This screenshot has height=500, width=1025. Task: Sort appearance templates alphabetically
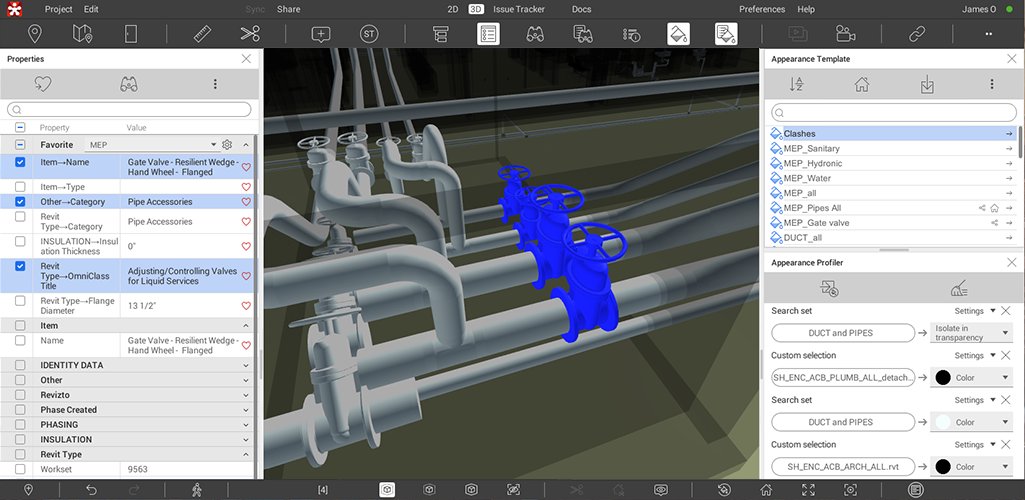797,85
